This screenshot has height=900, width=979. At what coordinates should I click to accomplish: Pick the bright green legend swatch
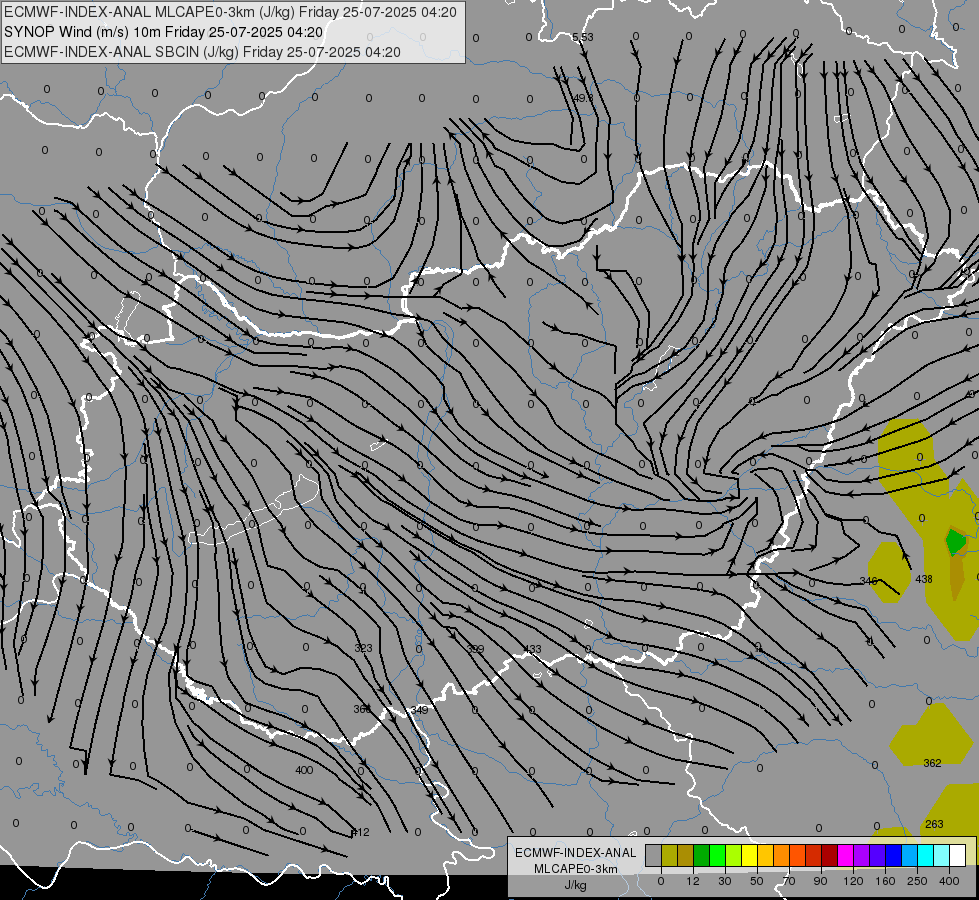tap(717, 855)
